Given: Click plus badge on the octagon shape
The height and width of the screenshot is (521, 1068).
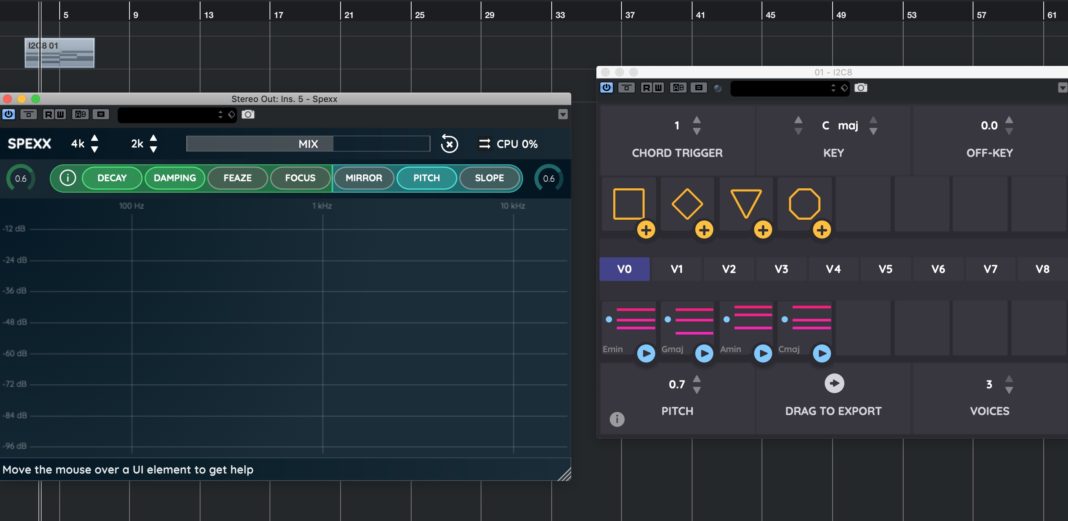Looking at the screenshot, I should tap(821, 230).
